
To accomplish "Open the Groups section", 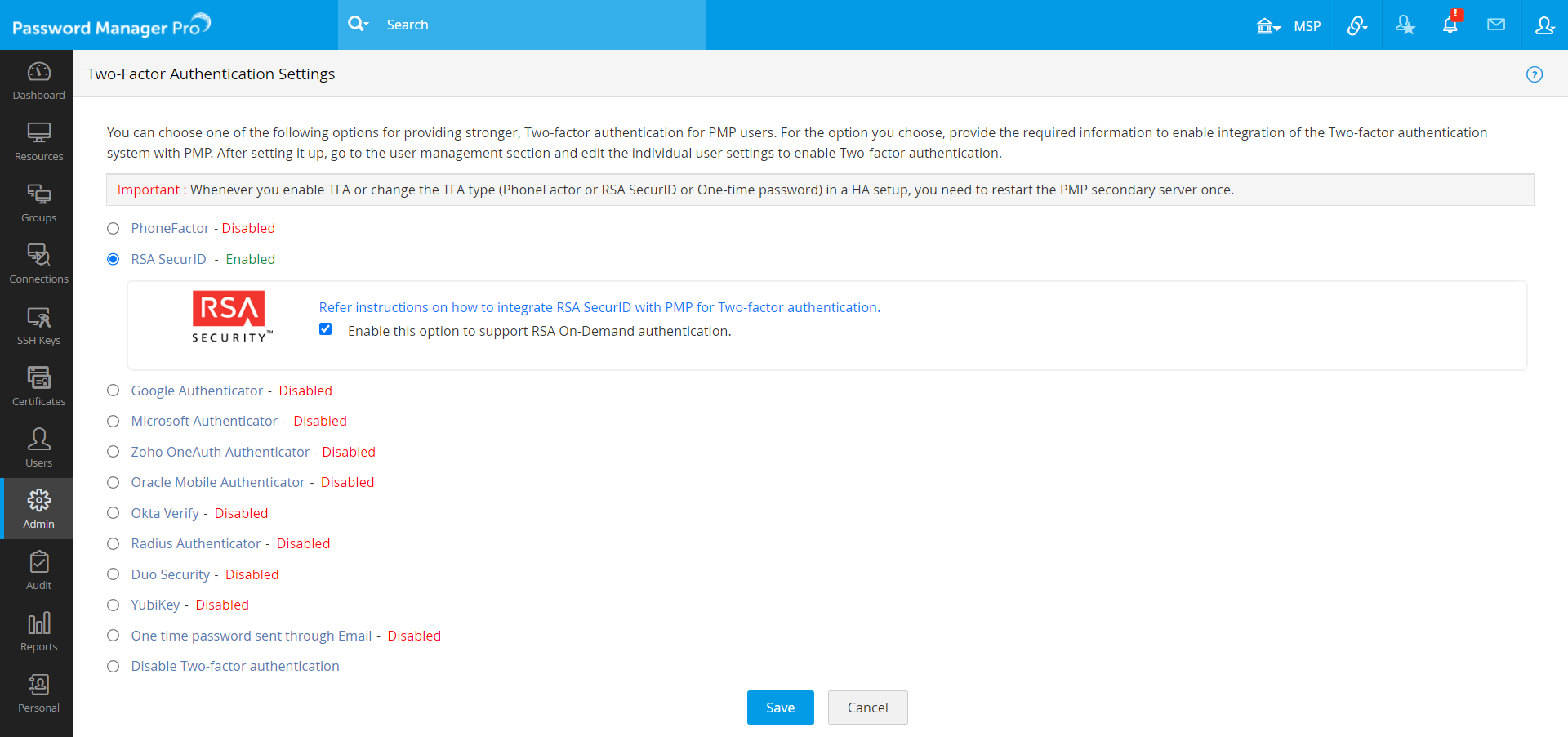I will 38,203.
